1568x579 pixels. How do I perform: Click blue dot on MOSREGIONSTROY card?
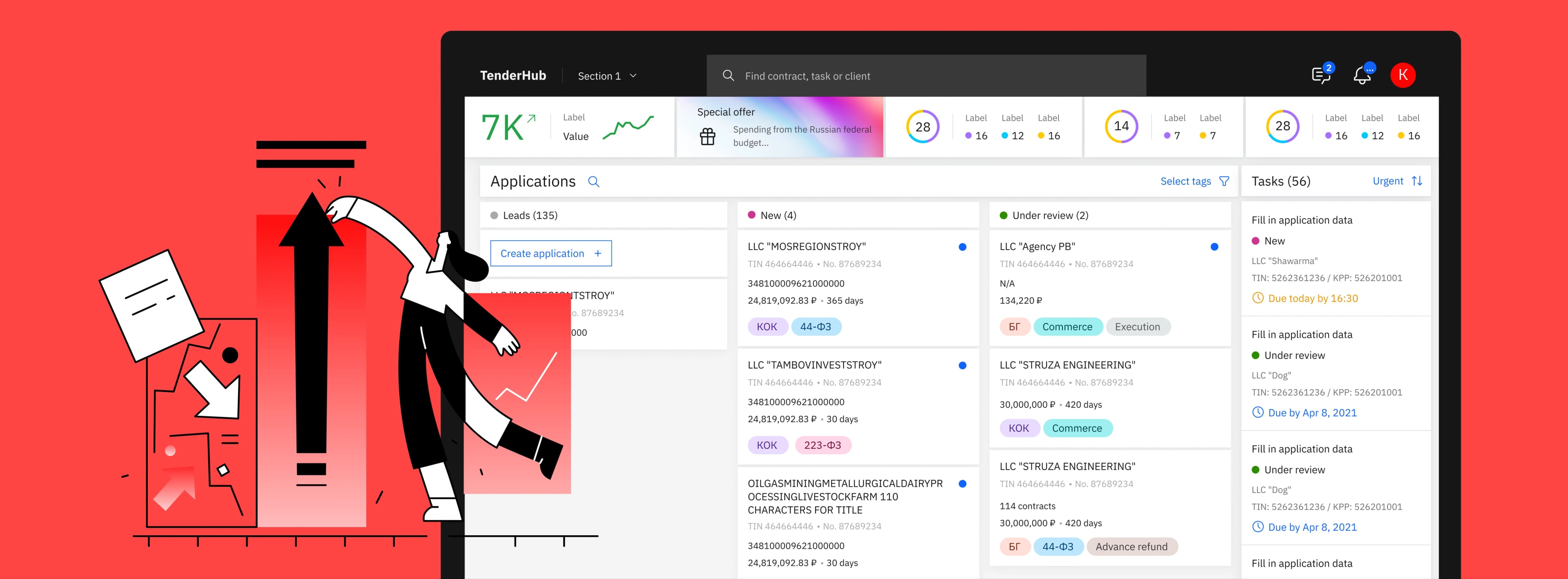[962, 247]
